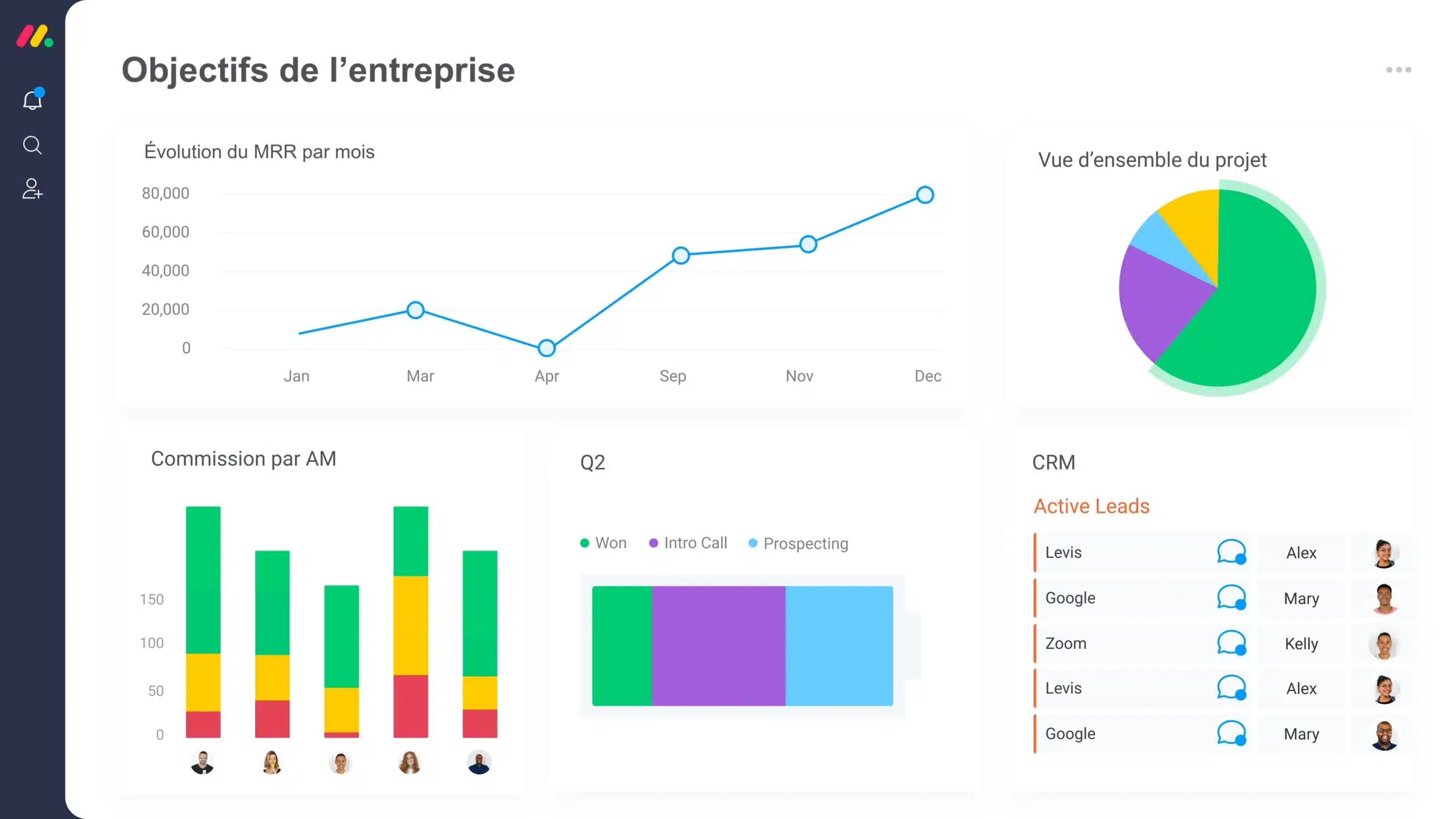
Task: Open conversation icon for first Google lead
Action: pyautogui.click(x=1231, y=598)
